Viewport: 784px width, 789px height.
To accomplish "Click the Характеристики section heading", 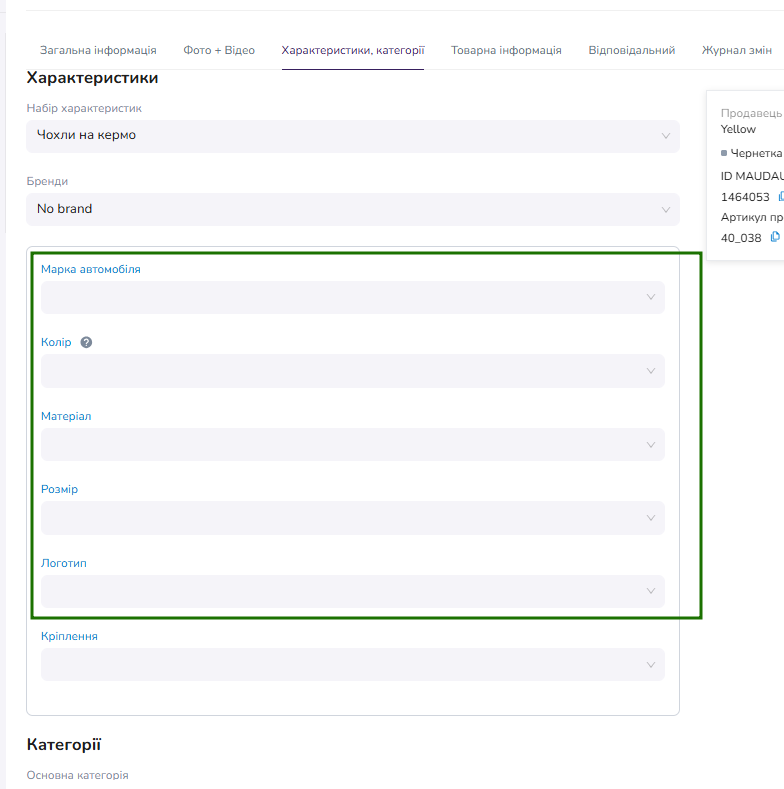I will pyautogui.click(x=92, y=78).
